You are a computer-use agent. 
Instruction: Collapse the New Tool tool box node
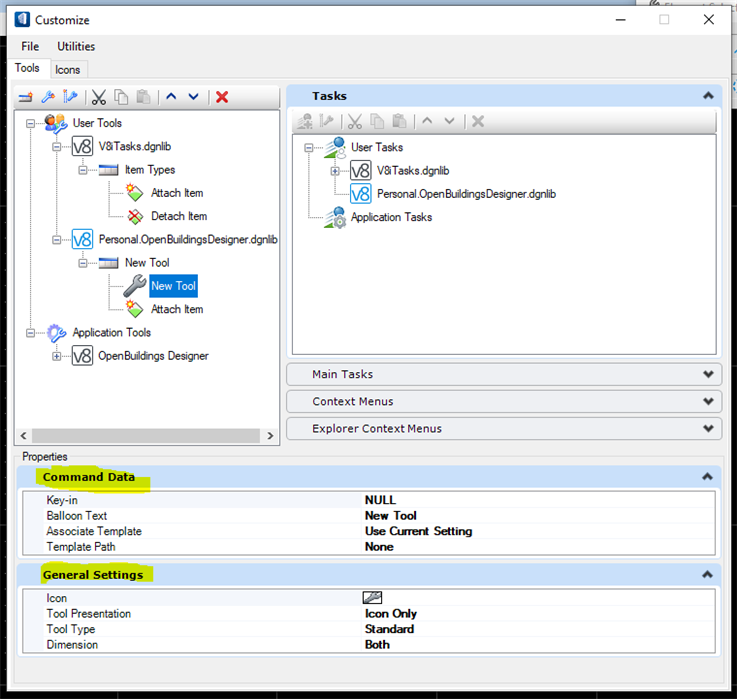(x=83, y=263)
